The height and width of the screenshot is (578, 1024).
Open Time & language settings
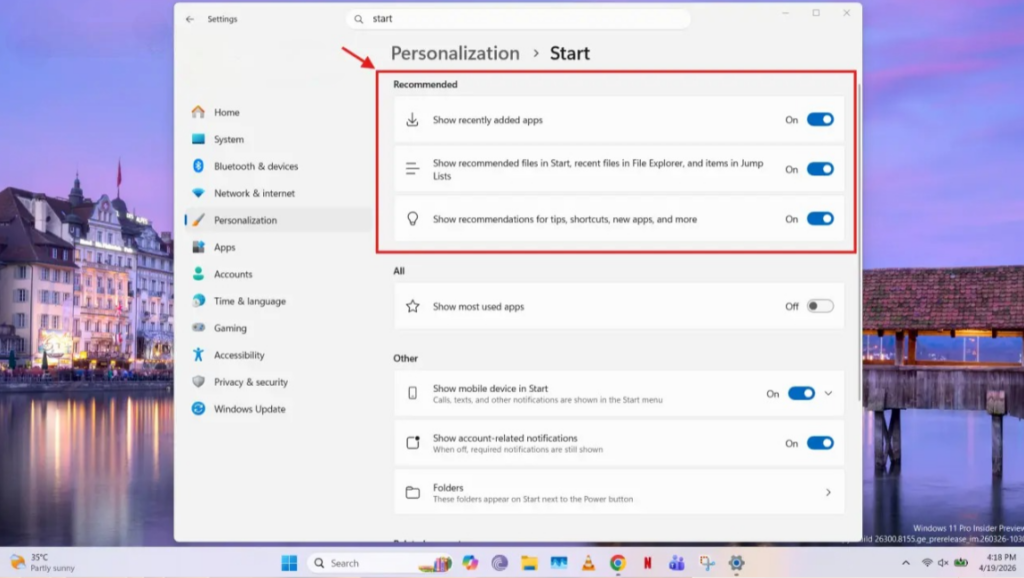279,301
